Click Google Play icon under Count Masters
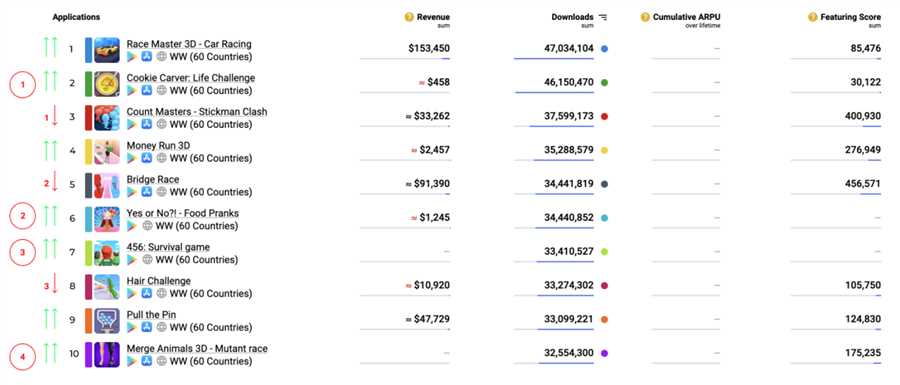The width and height of the screenshot is (900, 385). pyautogui.click(x=132, y=125)
